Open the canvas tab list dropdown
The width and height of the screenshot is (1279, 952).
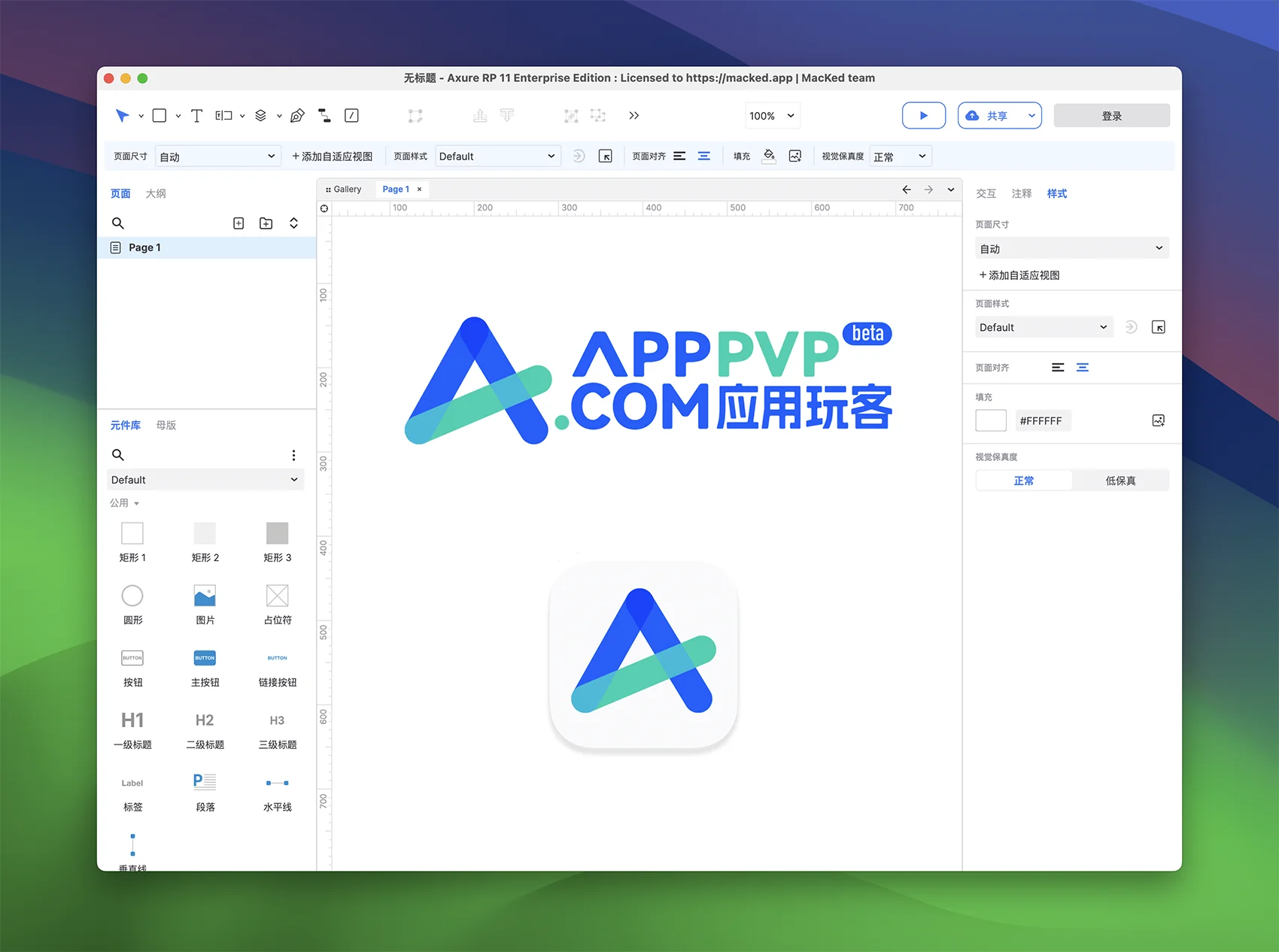point(951,189)
